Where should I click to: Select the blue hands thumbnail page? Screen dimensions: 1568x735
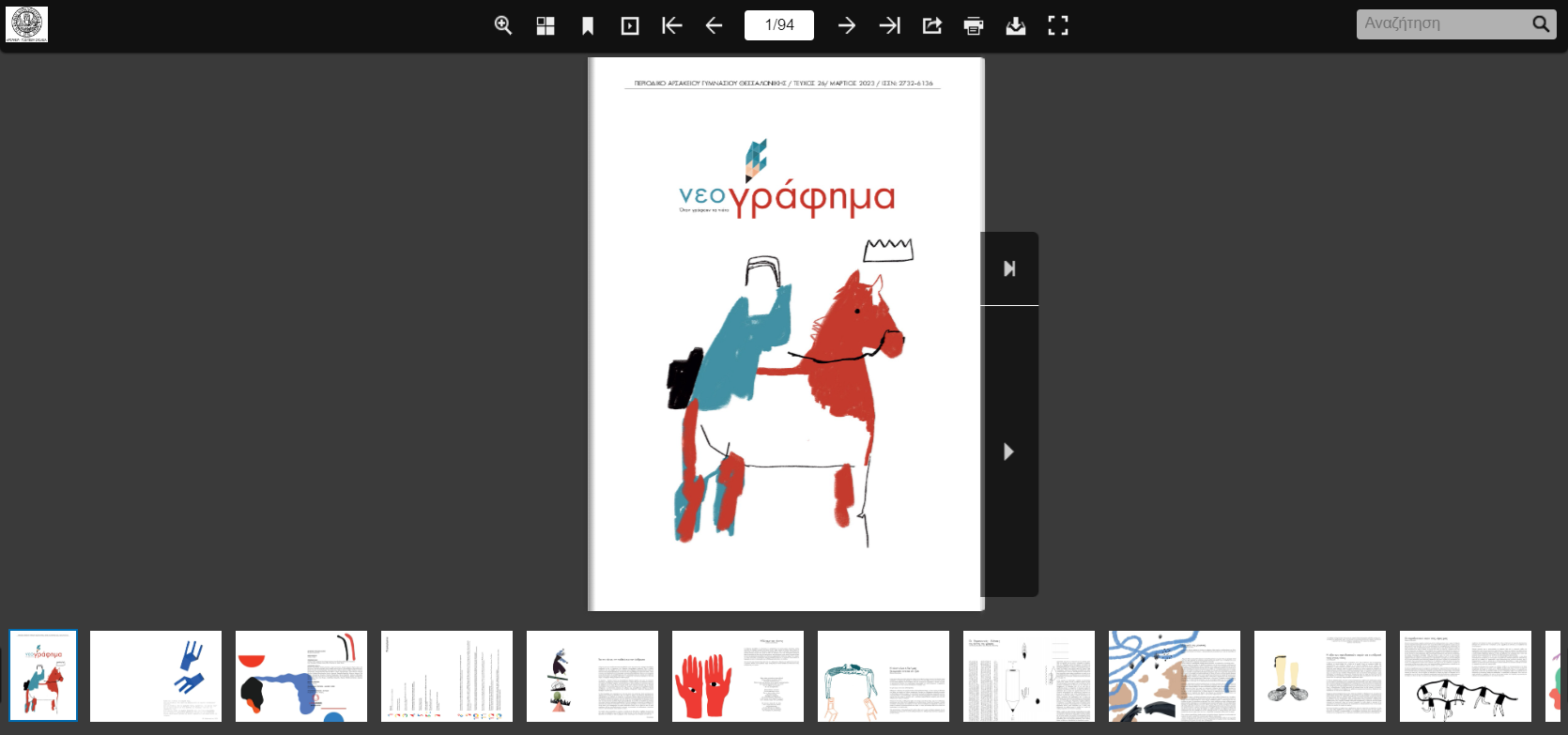click(x=156, y=676)
